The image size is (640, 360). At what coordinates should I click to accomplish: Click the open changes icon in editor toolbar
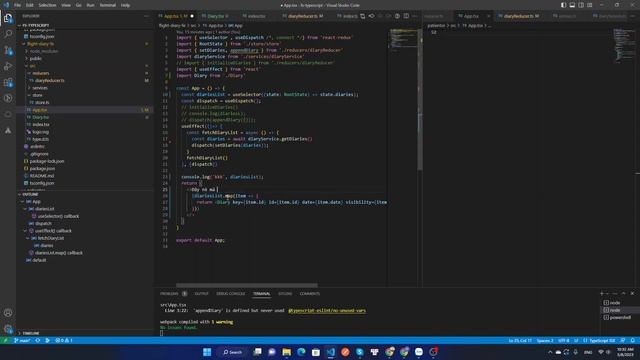(362, 16)
